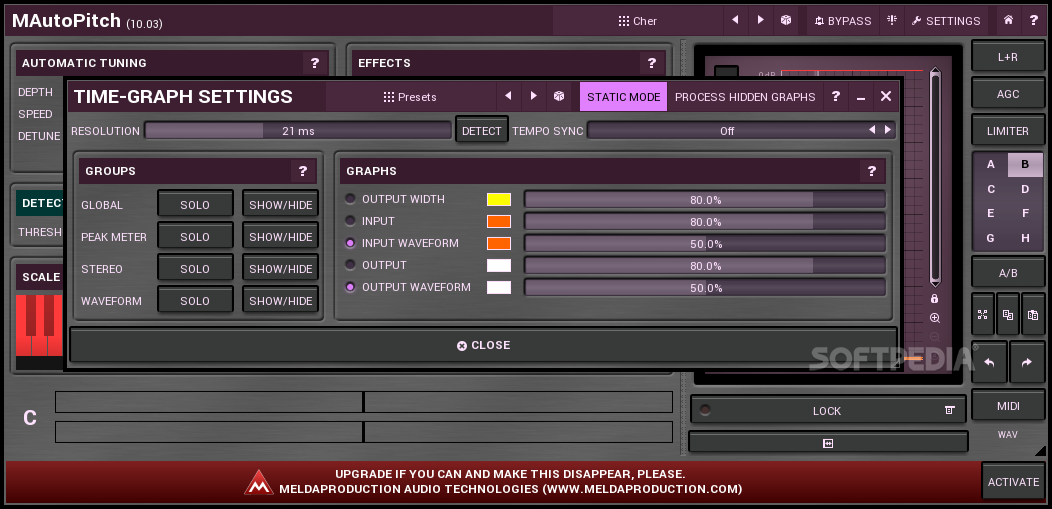Step Tempo Sync to previous value arrow
1052x509 pixels.
872,130
